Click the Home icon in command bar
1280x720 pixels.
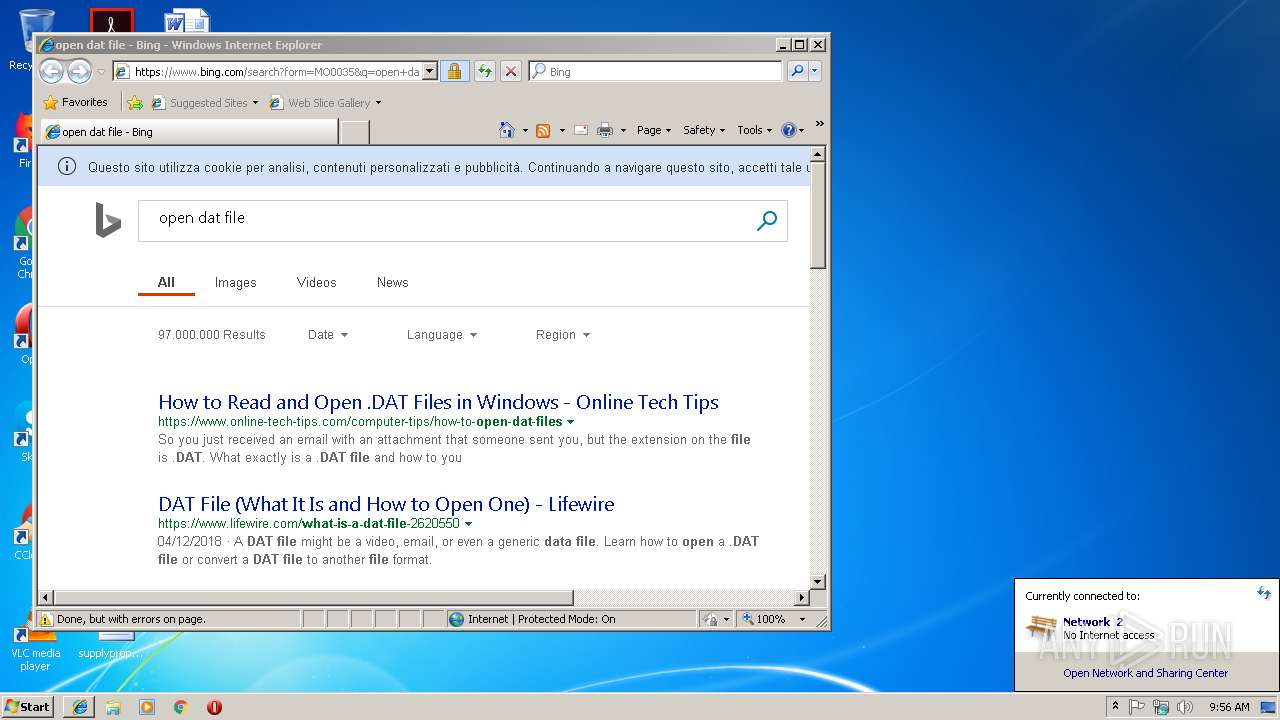click(507, 130)
